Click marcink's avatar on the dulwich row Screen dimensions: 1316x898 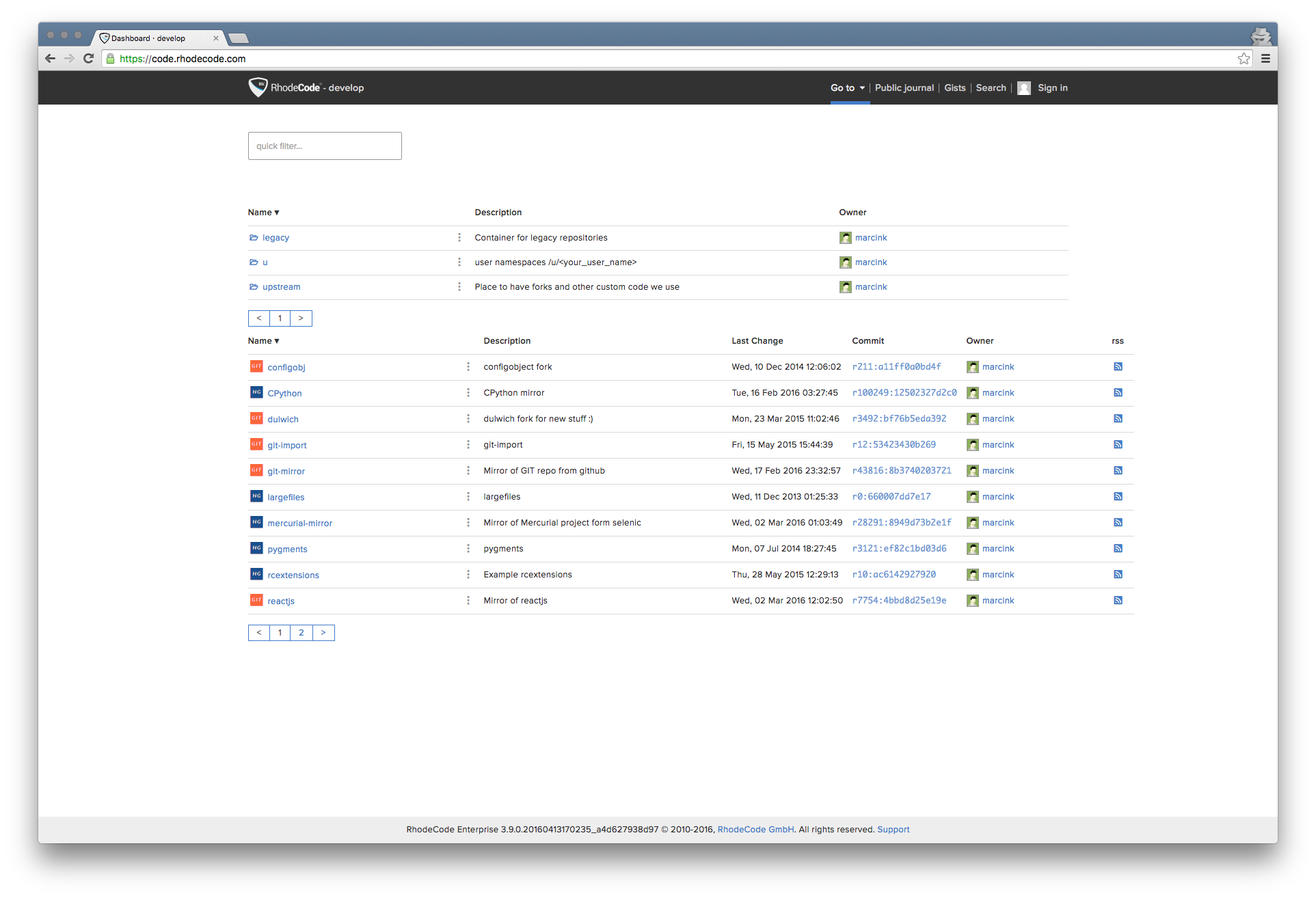pos(972,419)
